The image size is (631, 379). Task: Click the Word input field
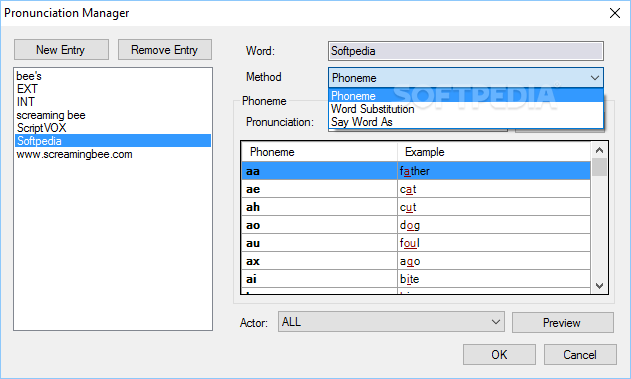pos(466,51)
